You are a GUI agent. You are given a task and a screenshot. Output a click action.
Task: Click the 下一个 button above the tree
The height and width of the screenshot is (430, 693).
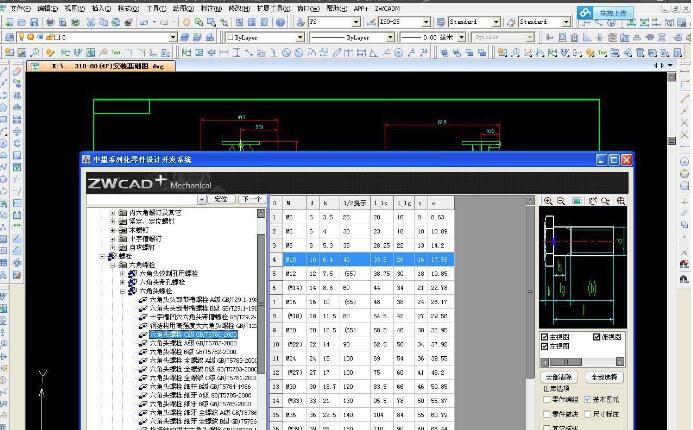click(251, 199)
